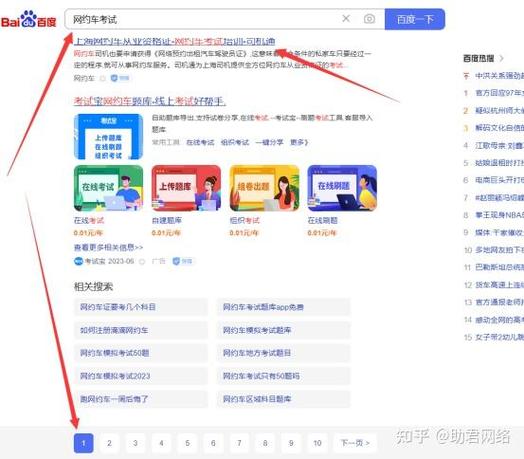Open the first result about 上海网约车从业资格证
The height and width of the screenshot is (459, 524).
(174, 41)
